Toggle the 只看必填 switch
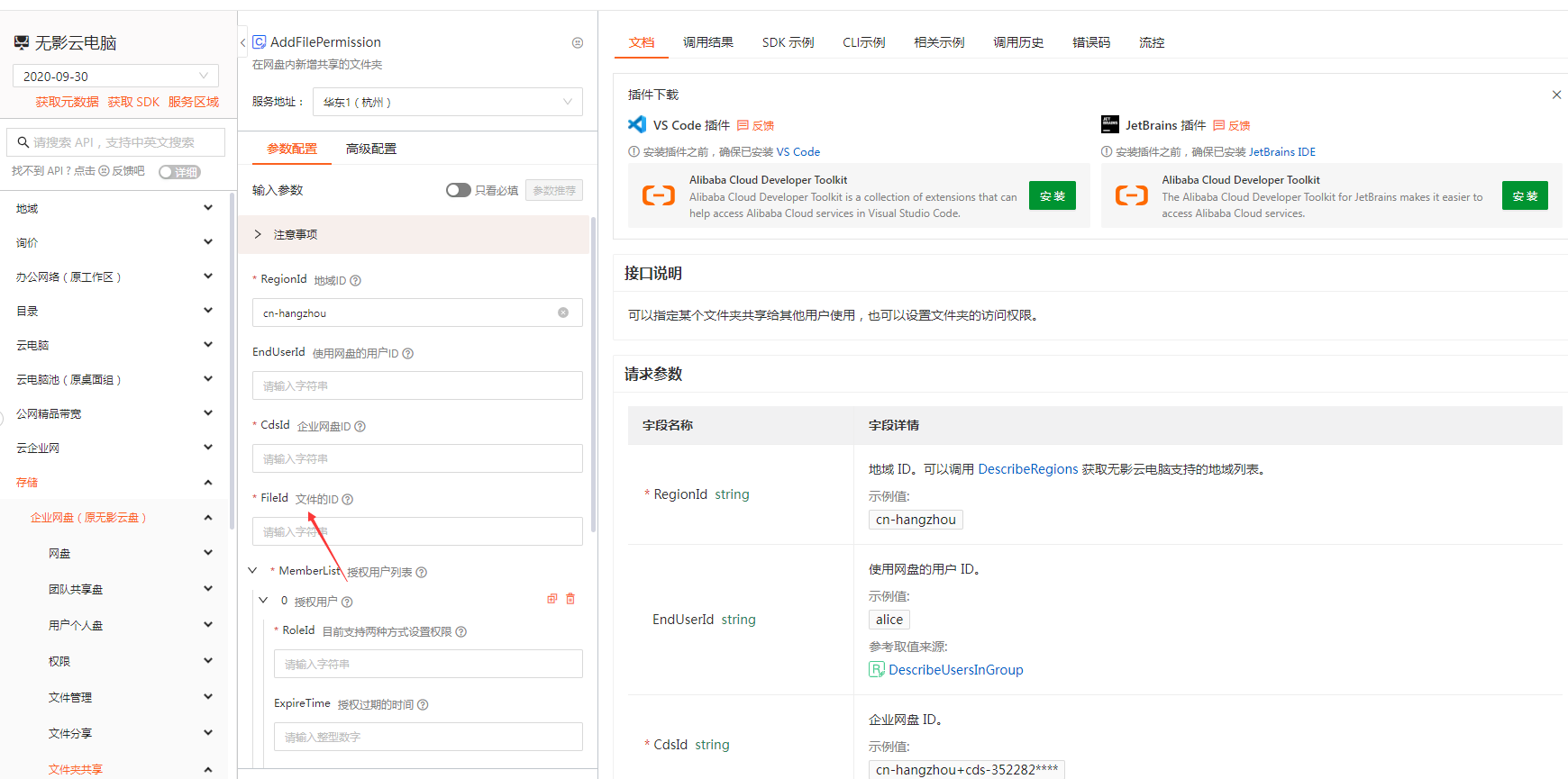The image size is (1568, 779). coord(459,190)
